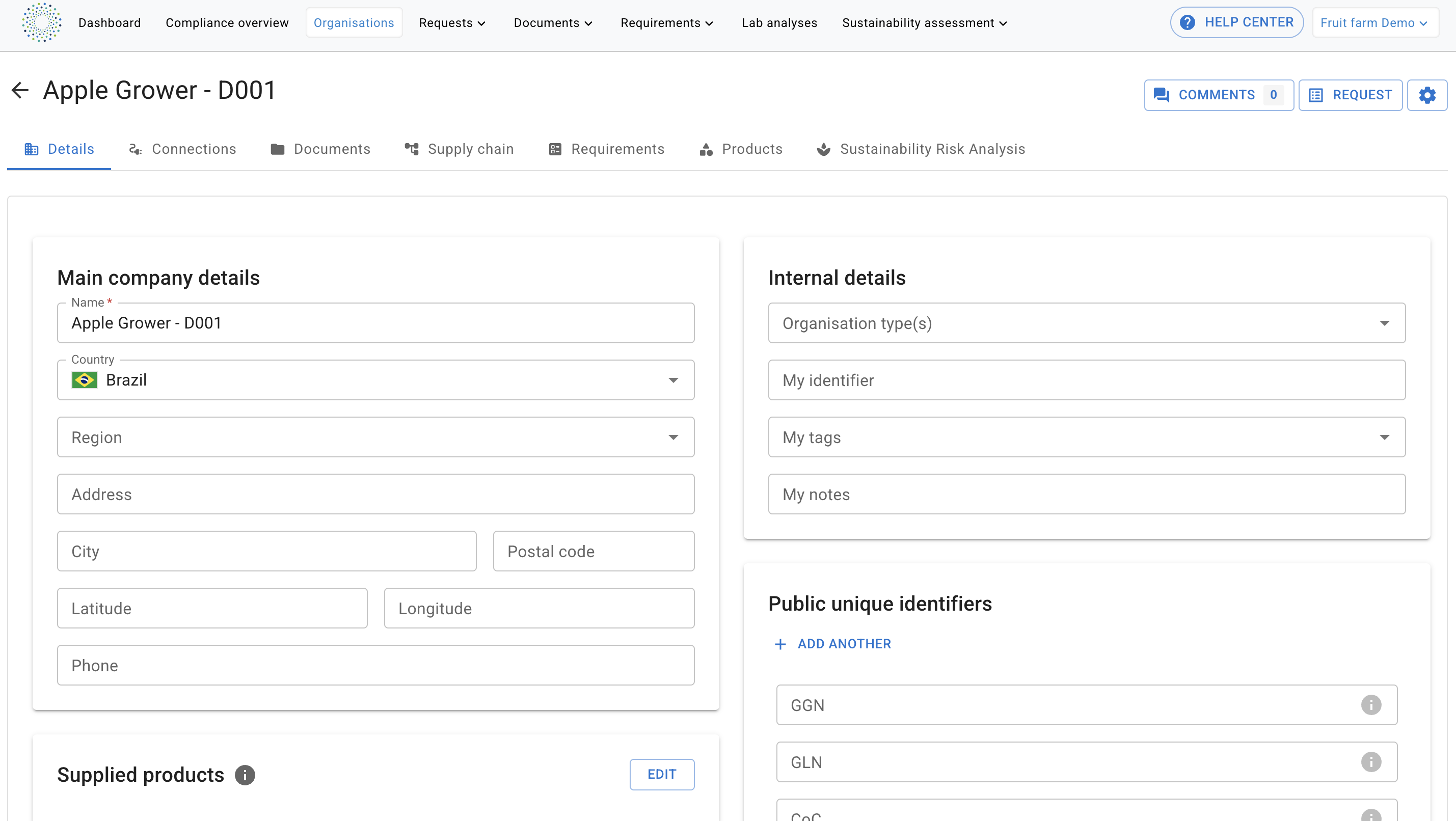Viewport: 1456px width, 821px height.
Task: Click the Latitude input field
Action: coord(212,608)
